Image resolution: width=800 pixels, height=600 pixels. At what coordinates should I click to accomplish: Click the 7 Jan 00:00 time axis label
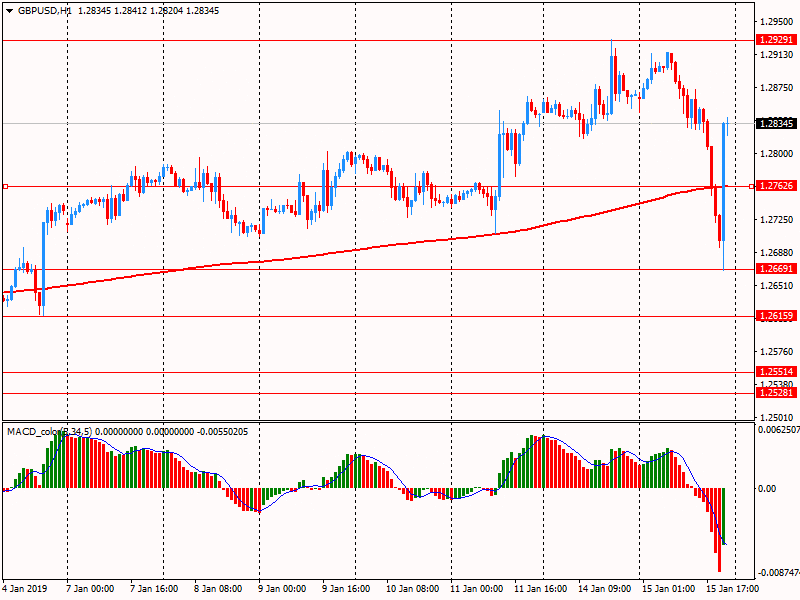coord(89,589)
